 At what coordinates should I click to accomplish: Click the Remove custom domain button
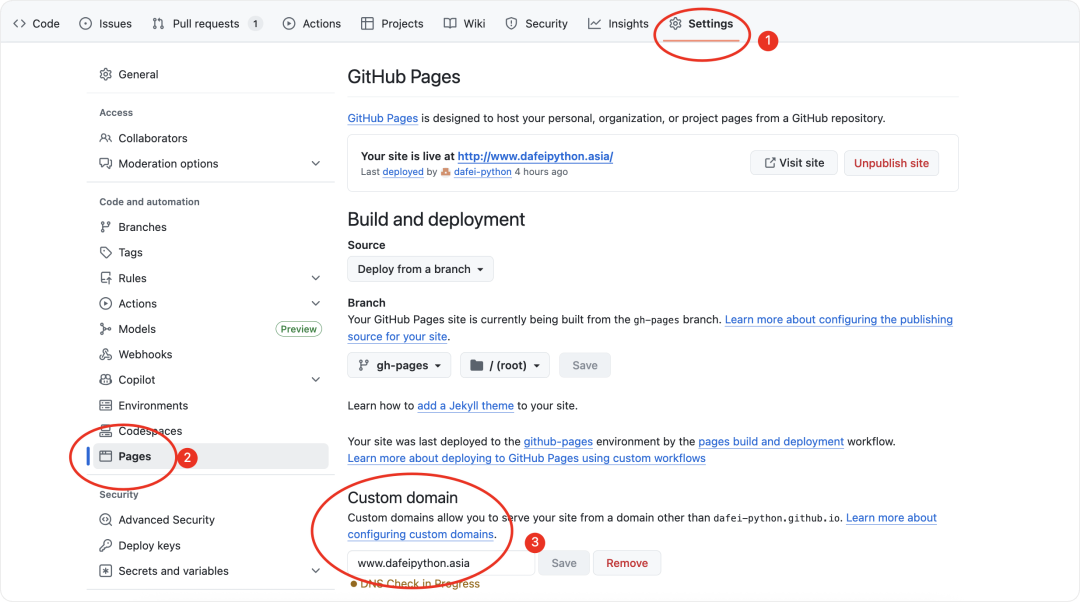[627, 563]
